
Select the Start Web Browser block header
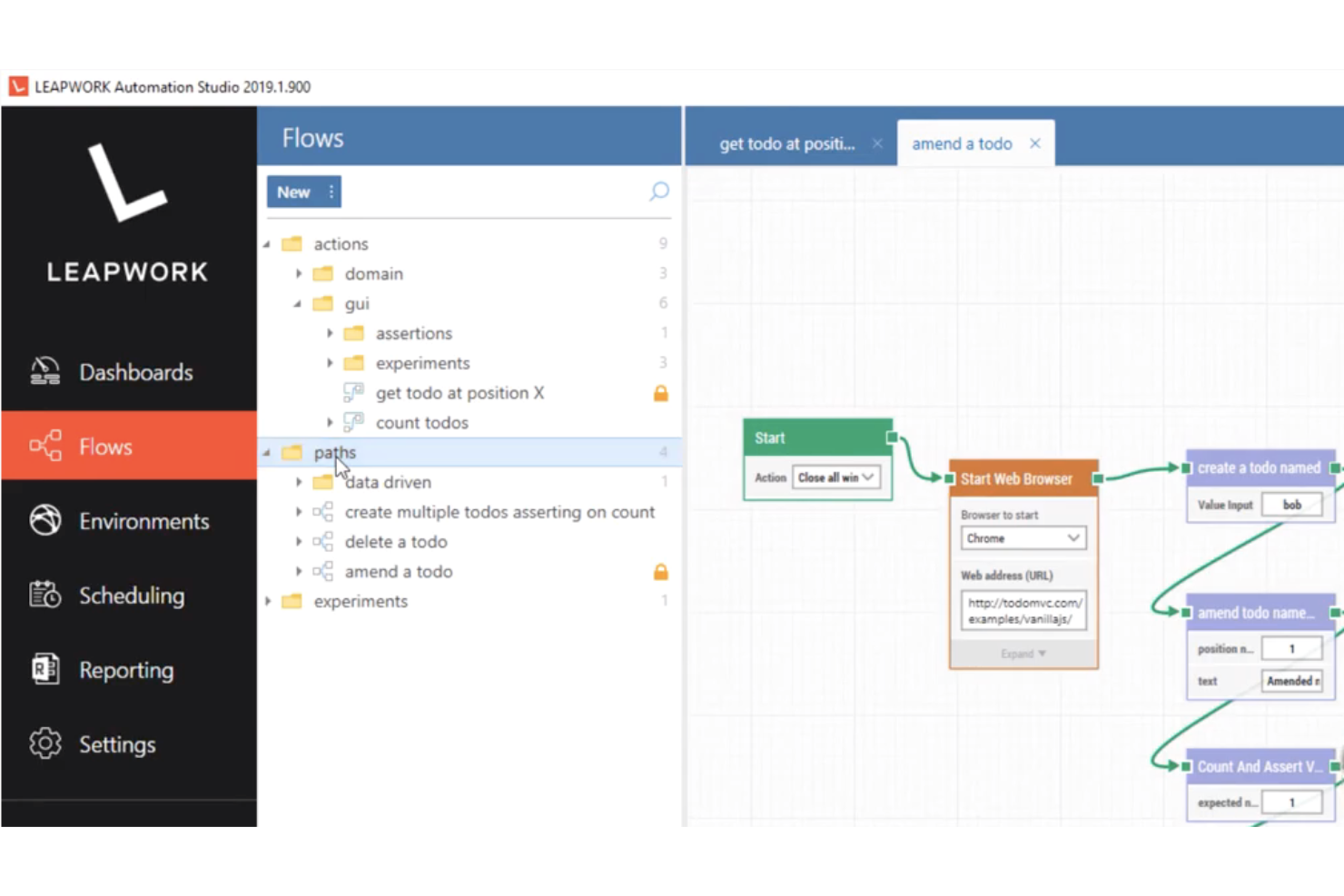[1023, 478]
